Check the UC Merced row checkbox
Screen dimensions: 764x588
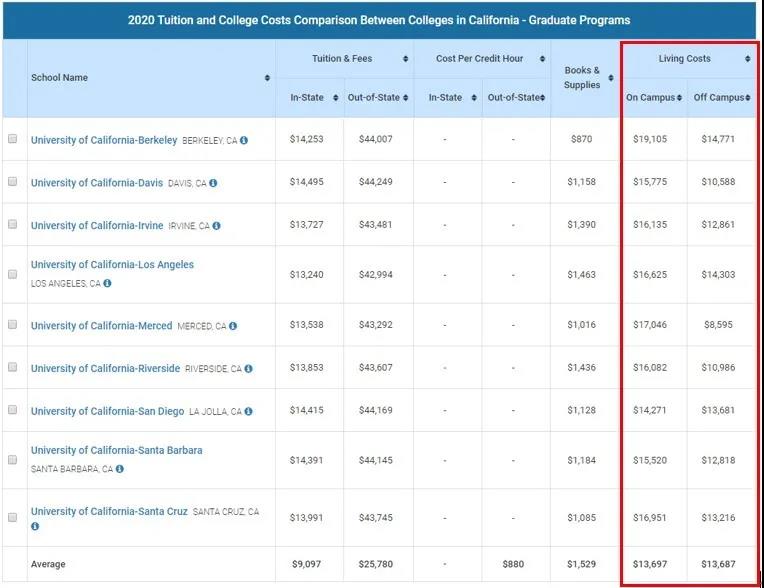point(13,324)
